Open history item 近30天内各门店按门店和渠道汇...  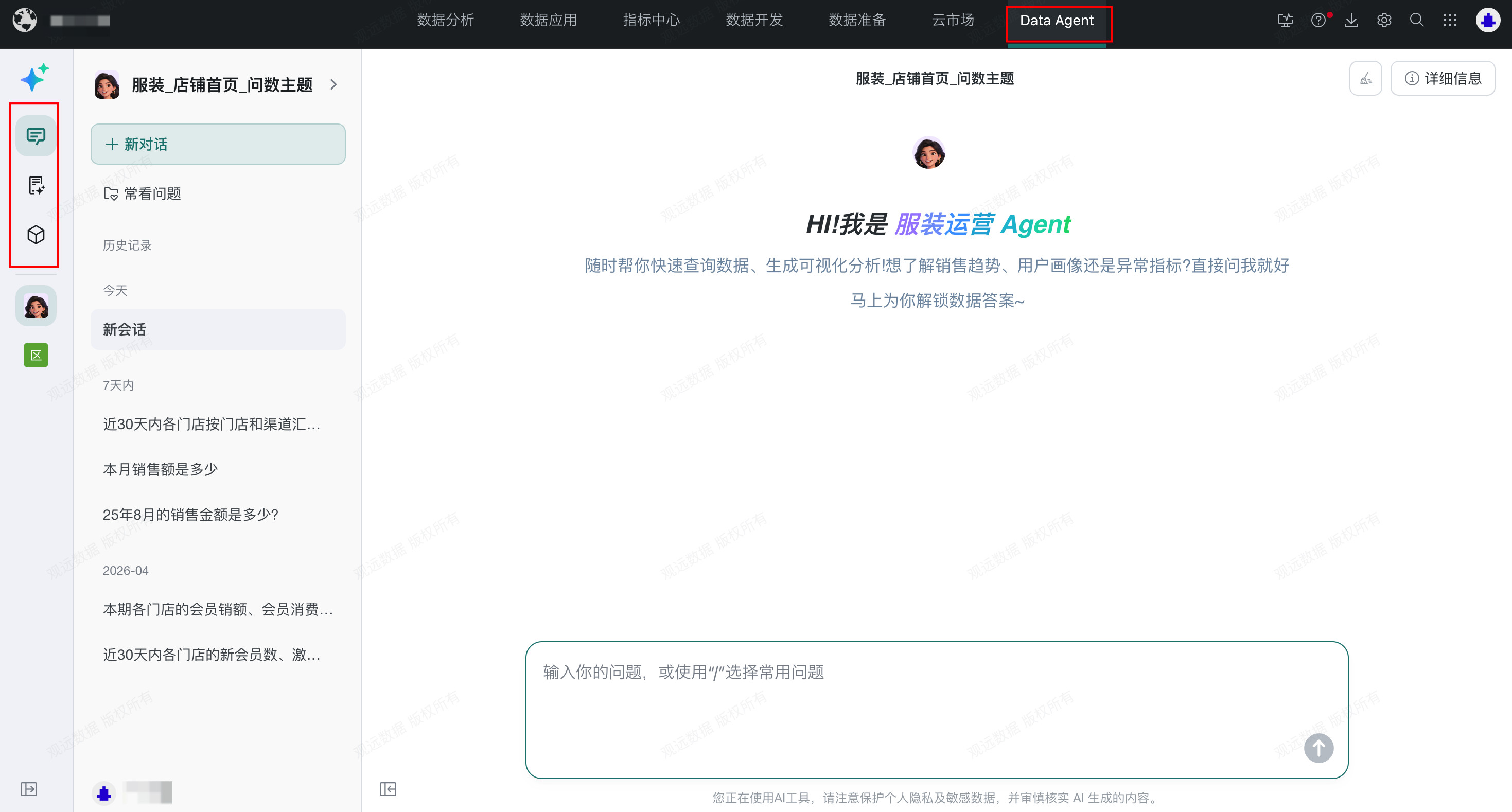tap(218, 423)
